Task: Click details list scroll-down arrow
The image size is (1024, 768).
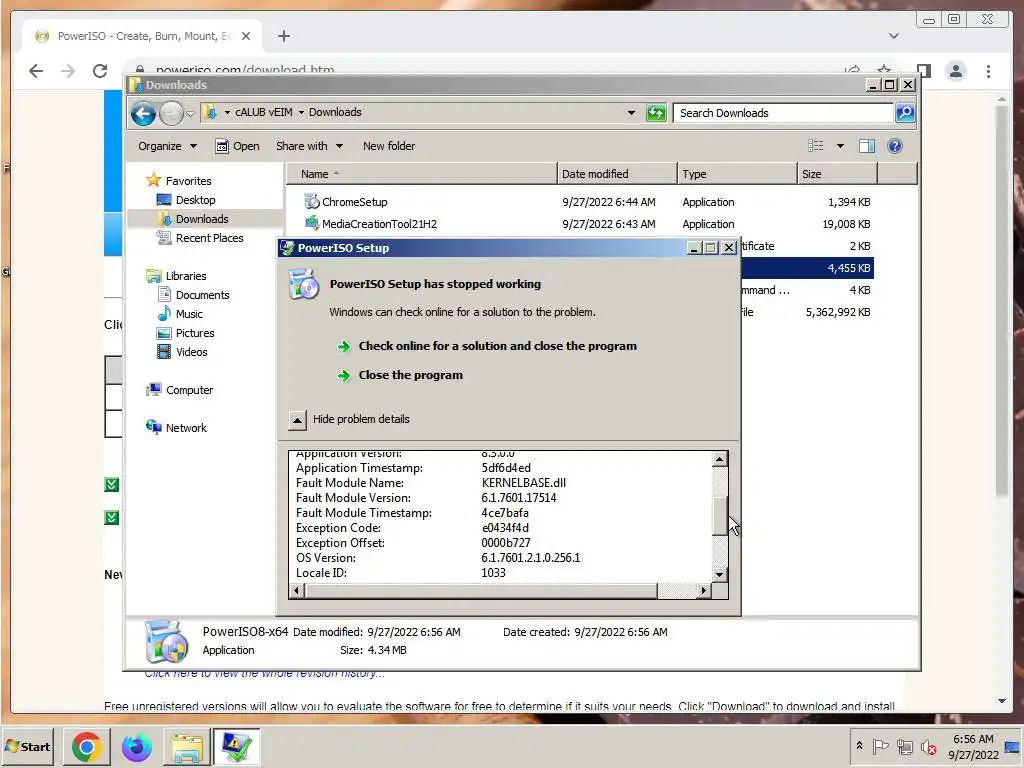Action: (x=719, y=575)
